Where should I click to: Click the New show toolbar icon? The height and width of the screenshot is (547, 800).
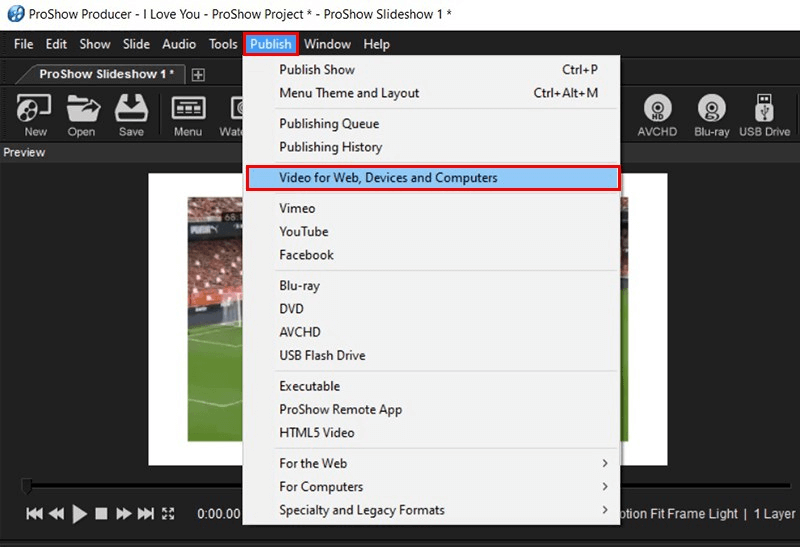click(x=35, y=114)
